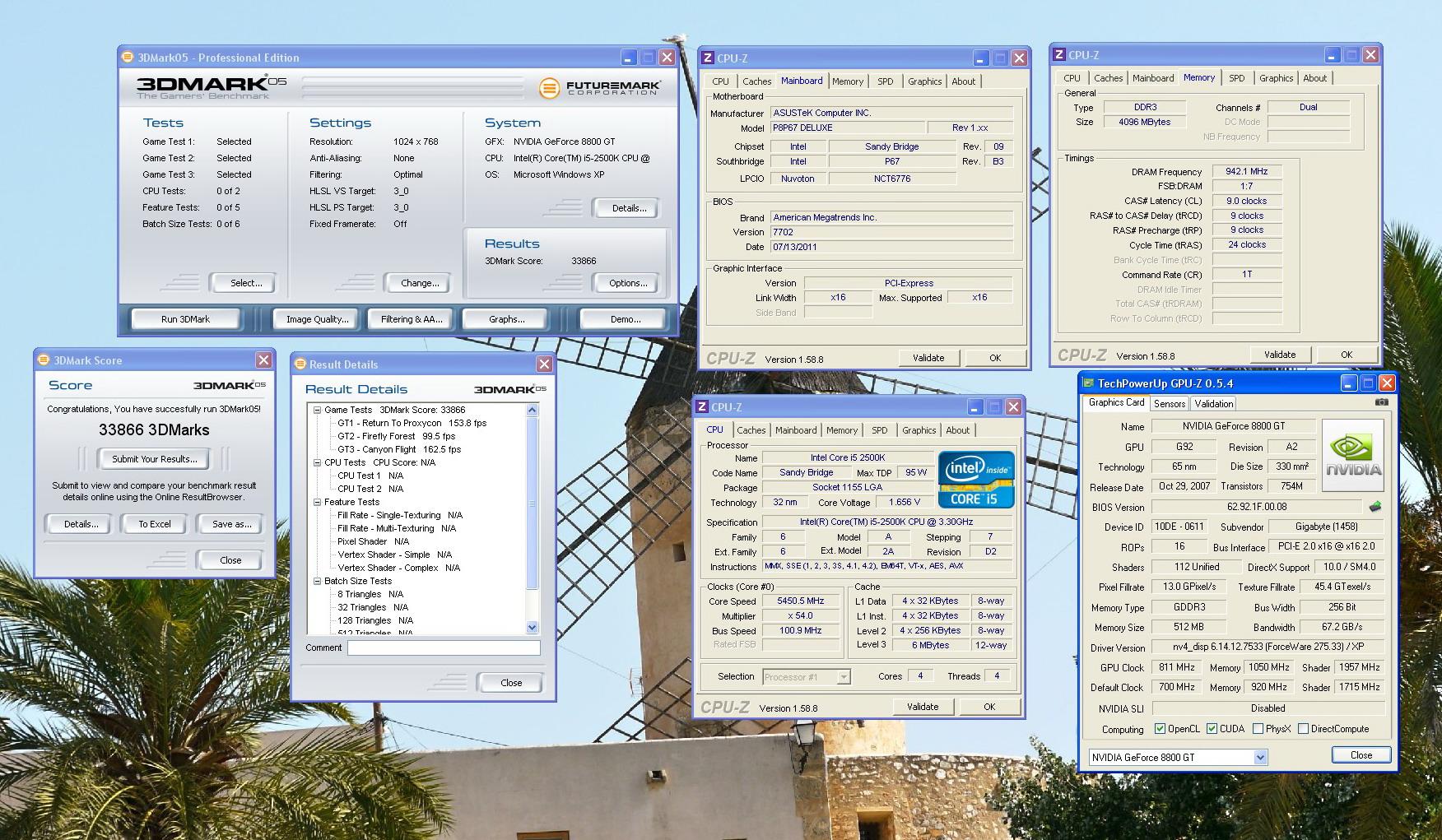The height and width of the screenshot is (840, 1442).
Task: Collapse the CPU Tests tree node
Action: [x=317, y=462]
